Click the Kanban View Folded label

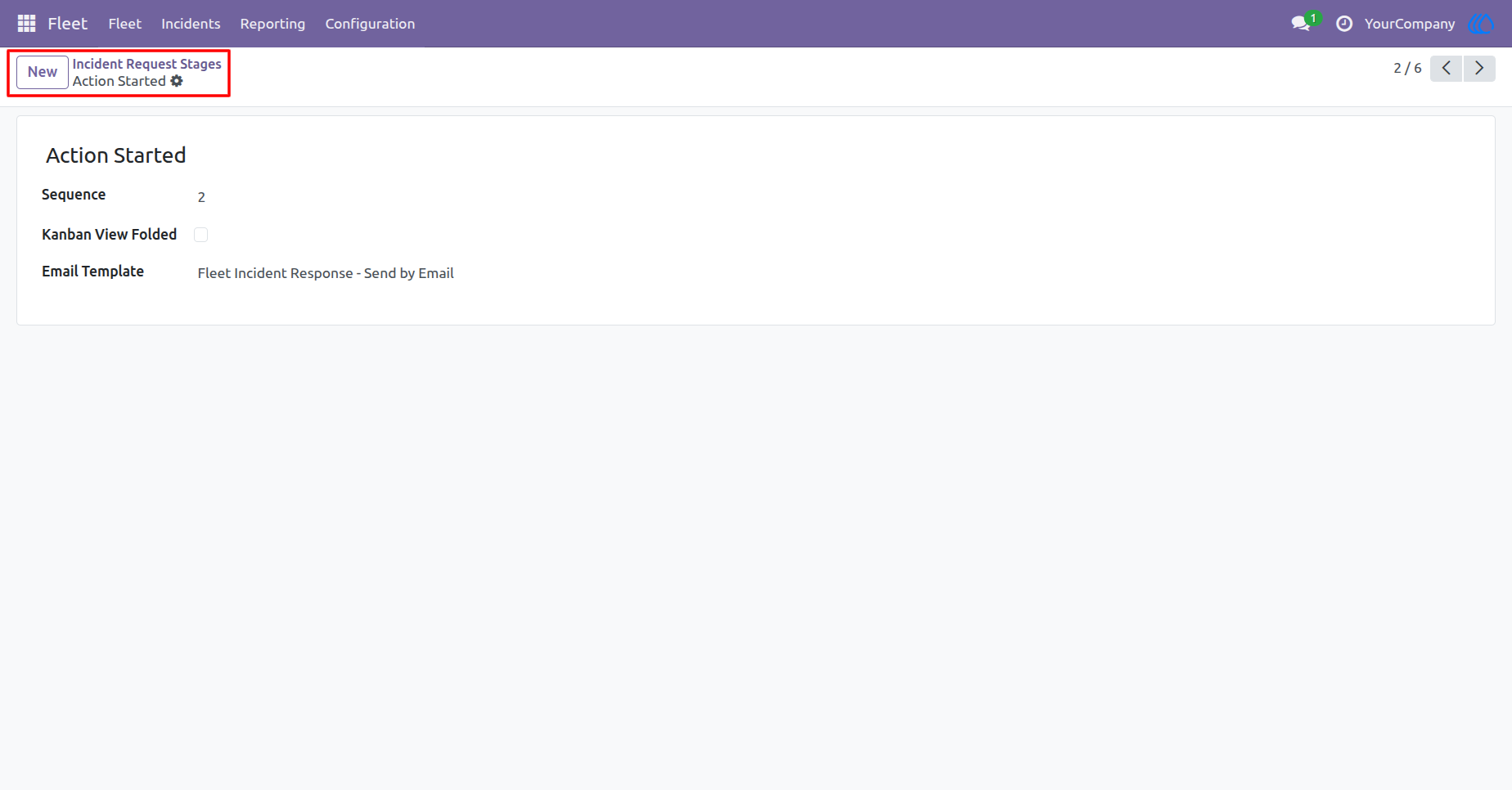pyautogui.click(x=109, y=235)
